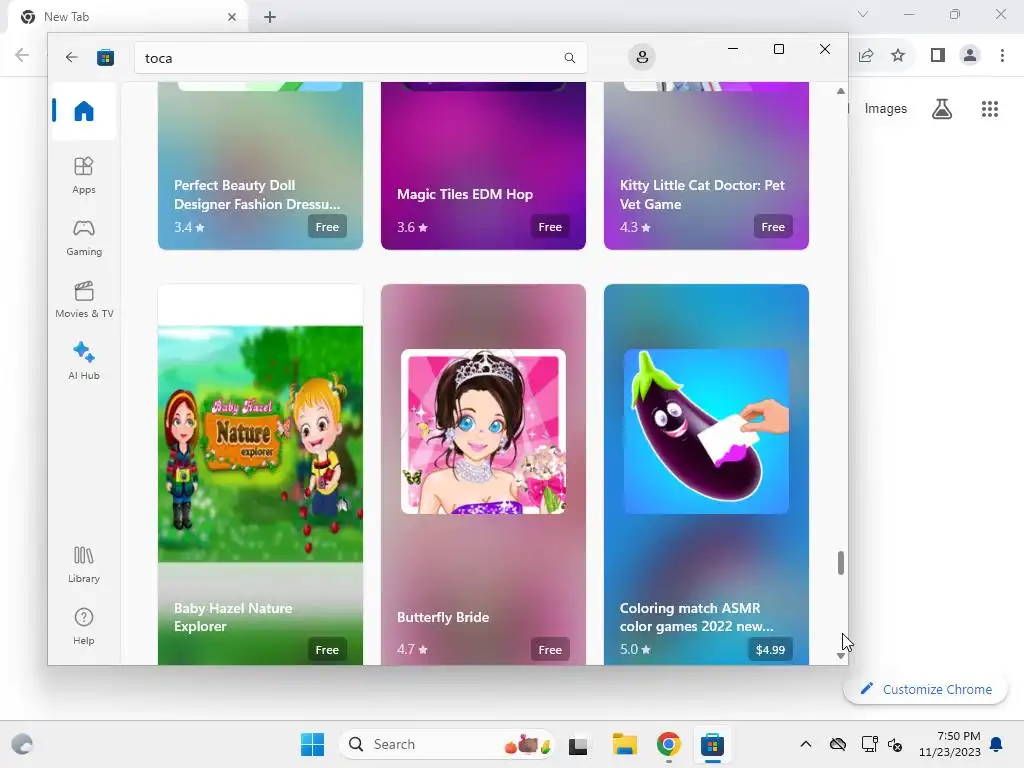
Task: Open the Apps section in Store sidebar
Action: [x=84, y=175]
